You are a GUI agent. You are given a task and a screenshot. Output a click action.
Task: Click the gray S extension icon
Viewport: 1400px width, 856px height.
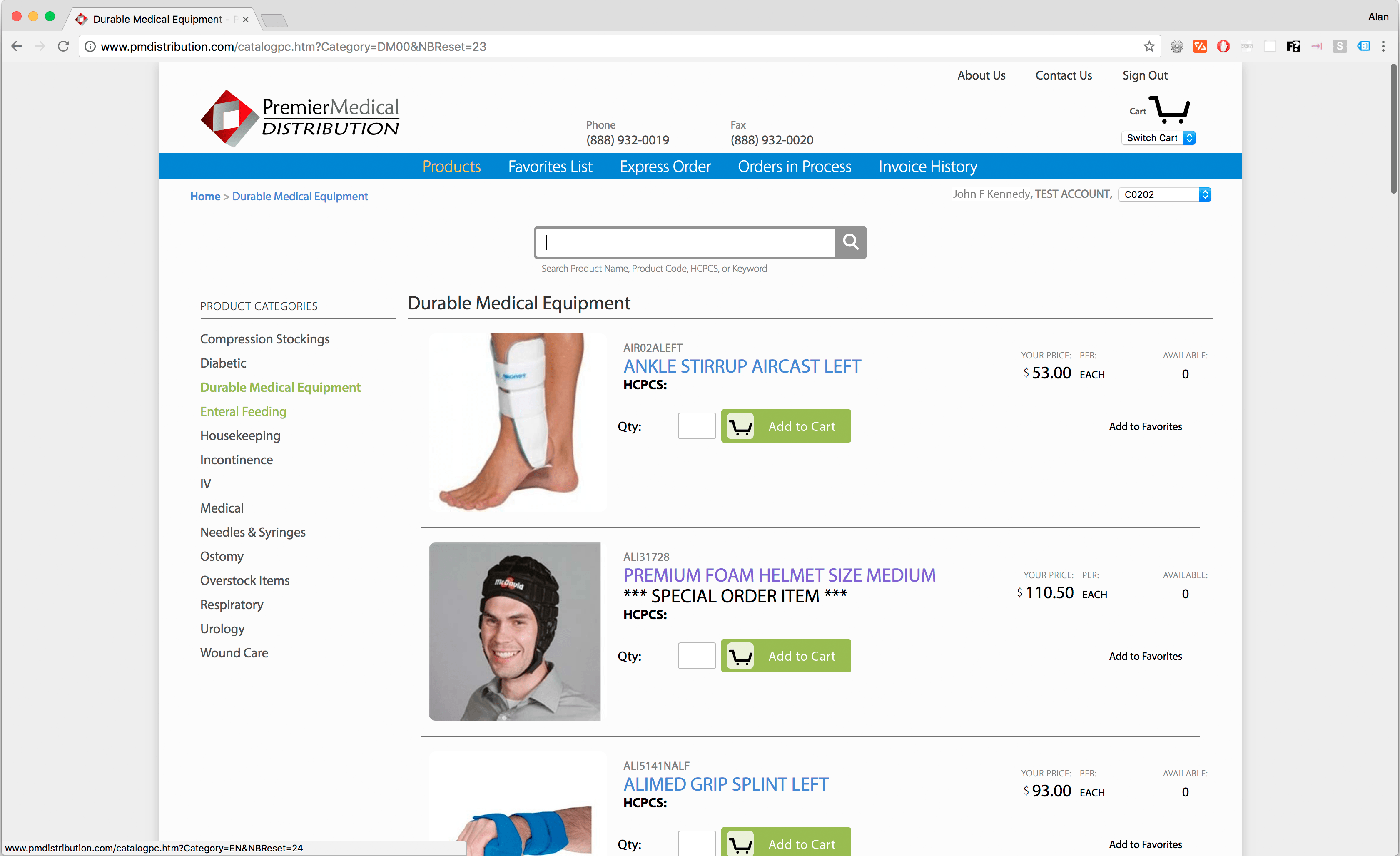click(x=1340, y=47)
